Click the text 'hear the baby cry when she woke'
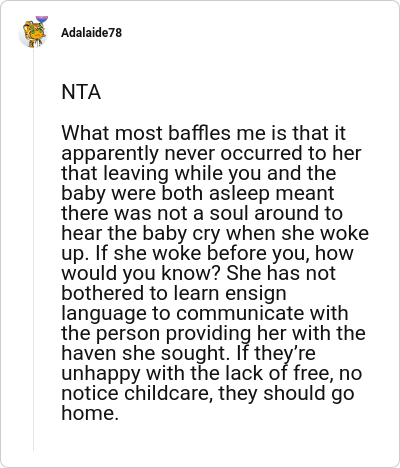The height and width of the screenshot is (468, 400). (x=215, y=233)
